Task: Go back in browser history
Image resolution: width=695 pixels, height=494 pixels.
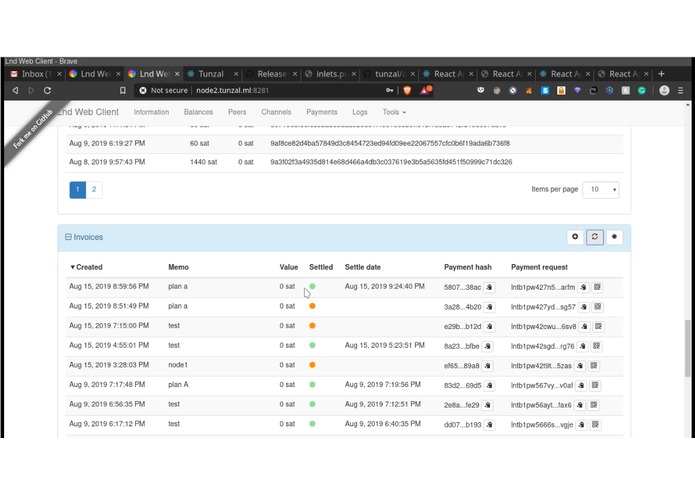Action: 16,90
